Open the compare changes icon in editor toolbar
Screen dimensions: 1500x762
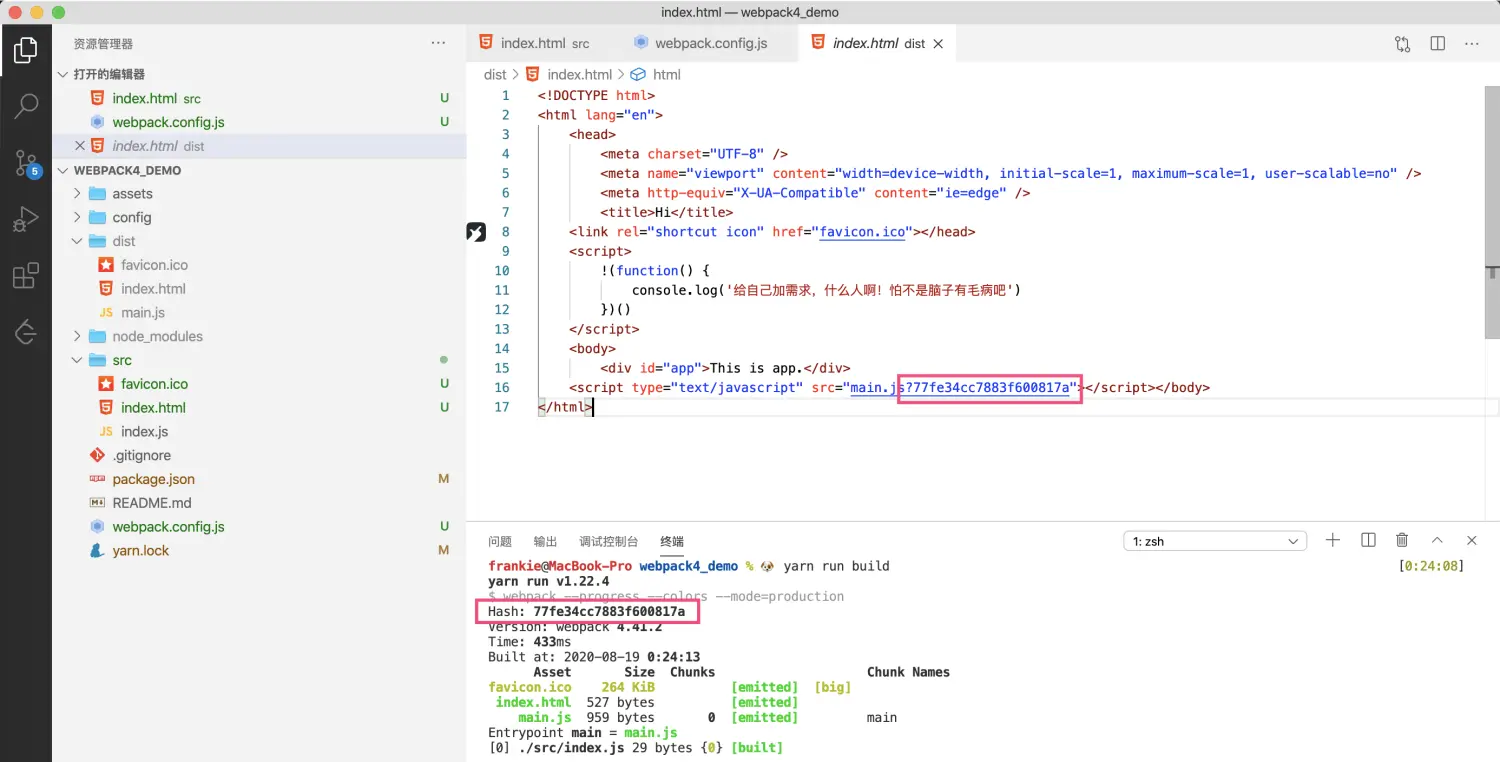click(x=1403, y=44)
